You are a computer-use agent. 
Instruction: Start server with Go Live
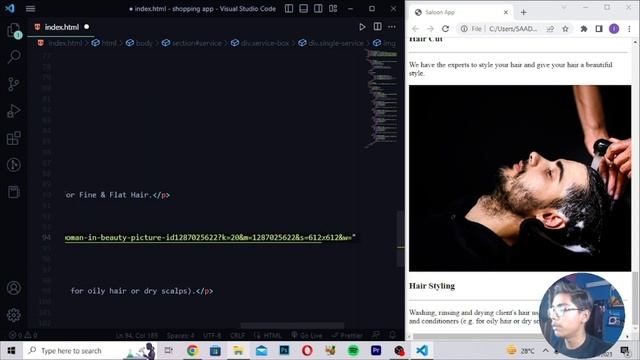pos(307,336)
